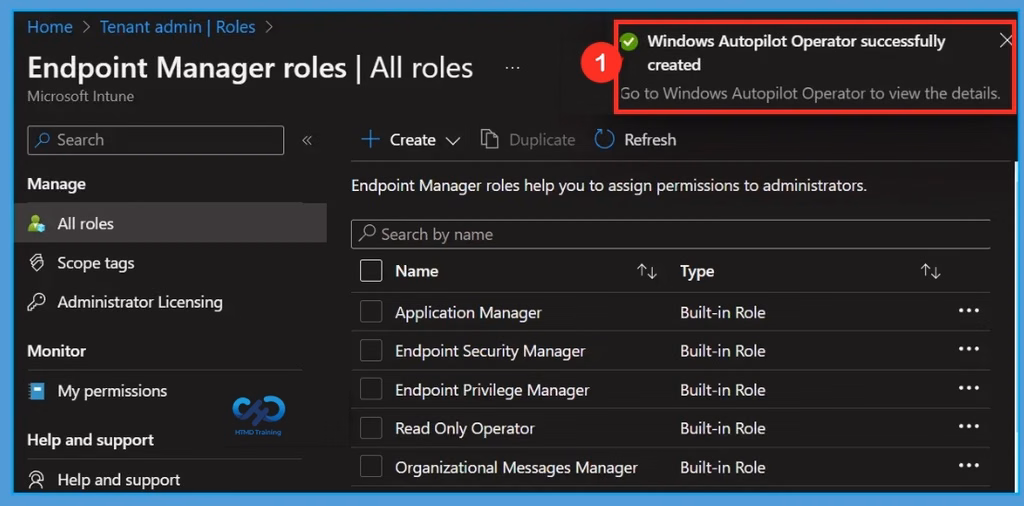This screenshot has height=506, width=1024.
Task: Open the more options menu for Endpoint Security Manager
Action: tap(968, 349)
